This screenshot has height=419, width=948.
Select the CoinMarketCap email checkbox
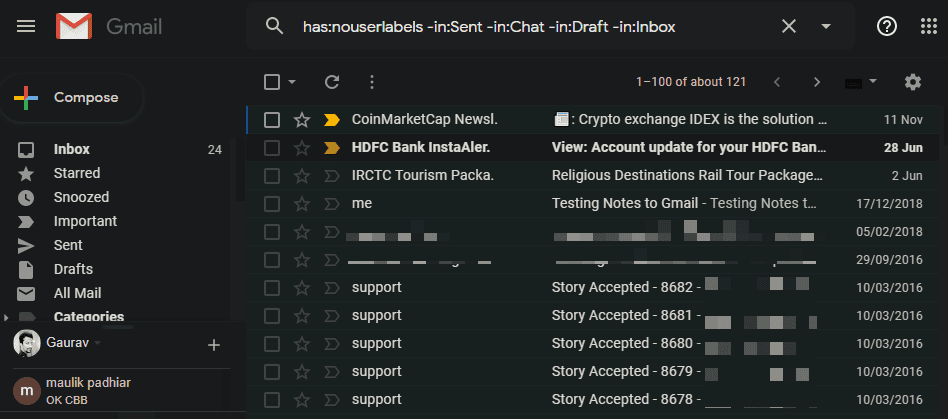272,120
